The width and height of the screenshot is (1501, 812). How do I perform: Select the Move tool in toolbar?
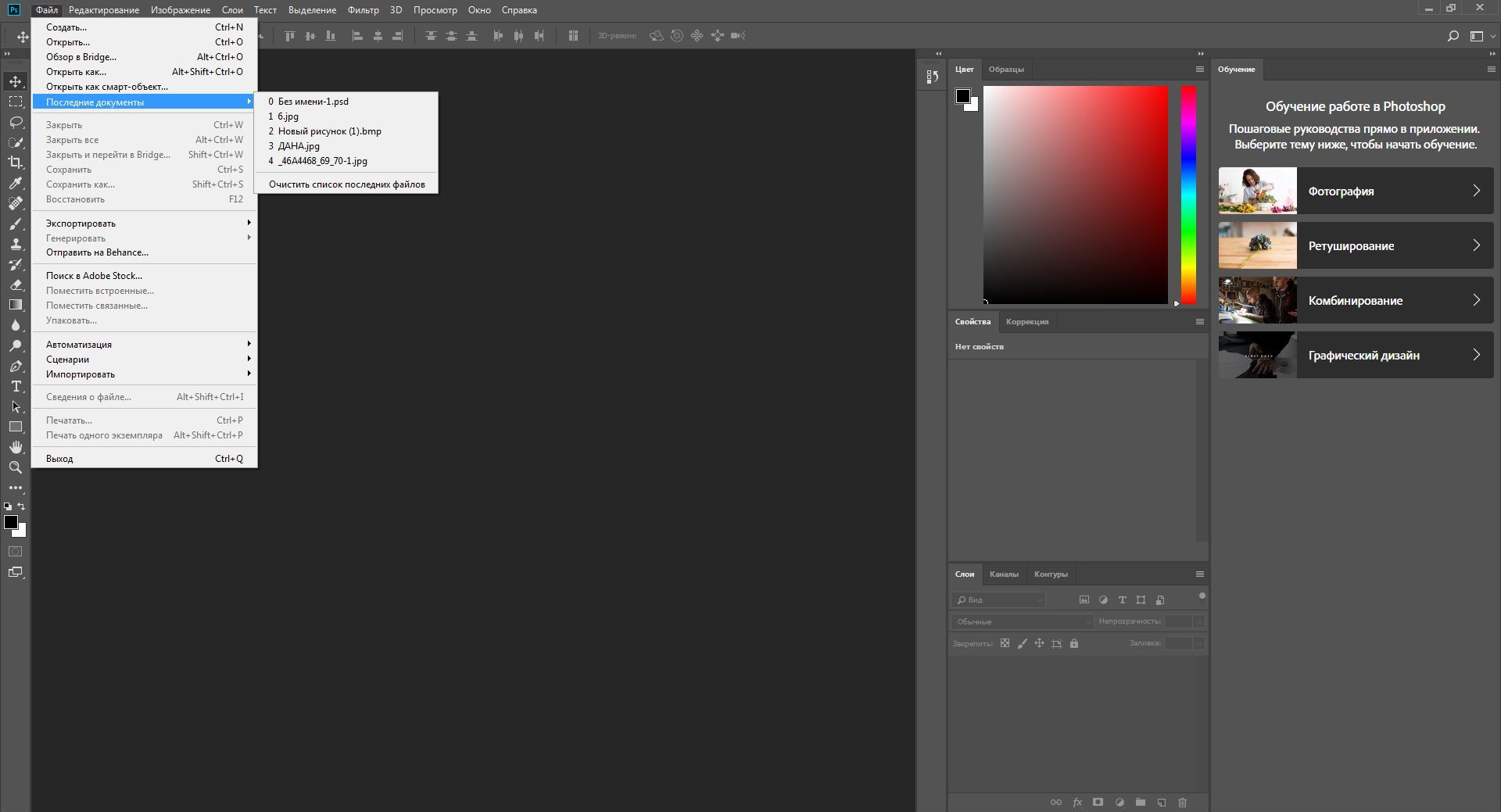click(16, 81)
